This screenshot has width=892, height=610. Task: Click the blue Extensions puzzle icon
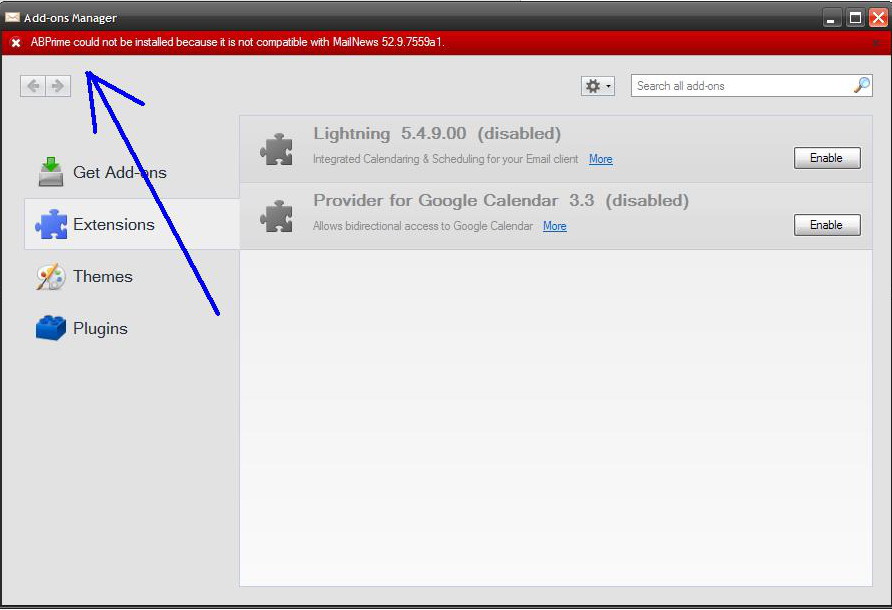coord(51,224)
